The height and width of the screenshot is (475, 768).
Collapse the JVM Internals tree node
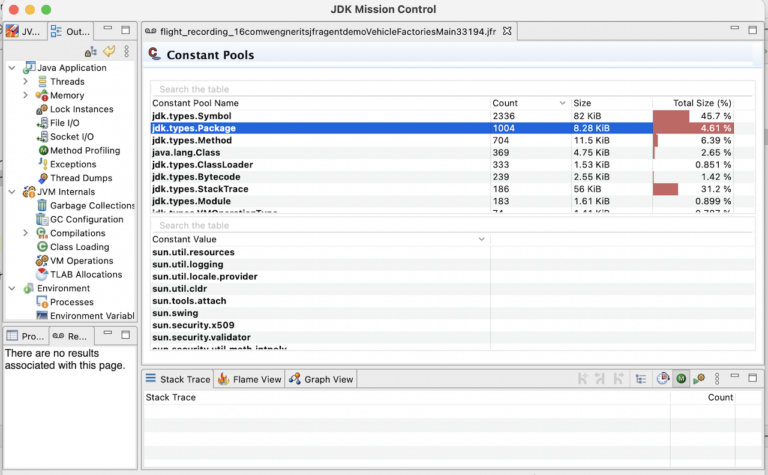12,191
